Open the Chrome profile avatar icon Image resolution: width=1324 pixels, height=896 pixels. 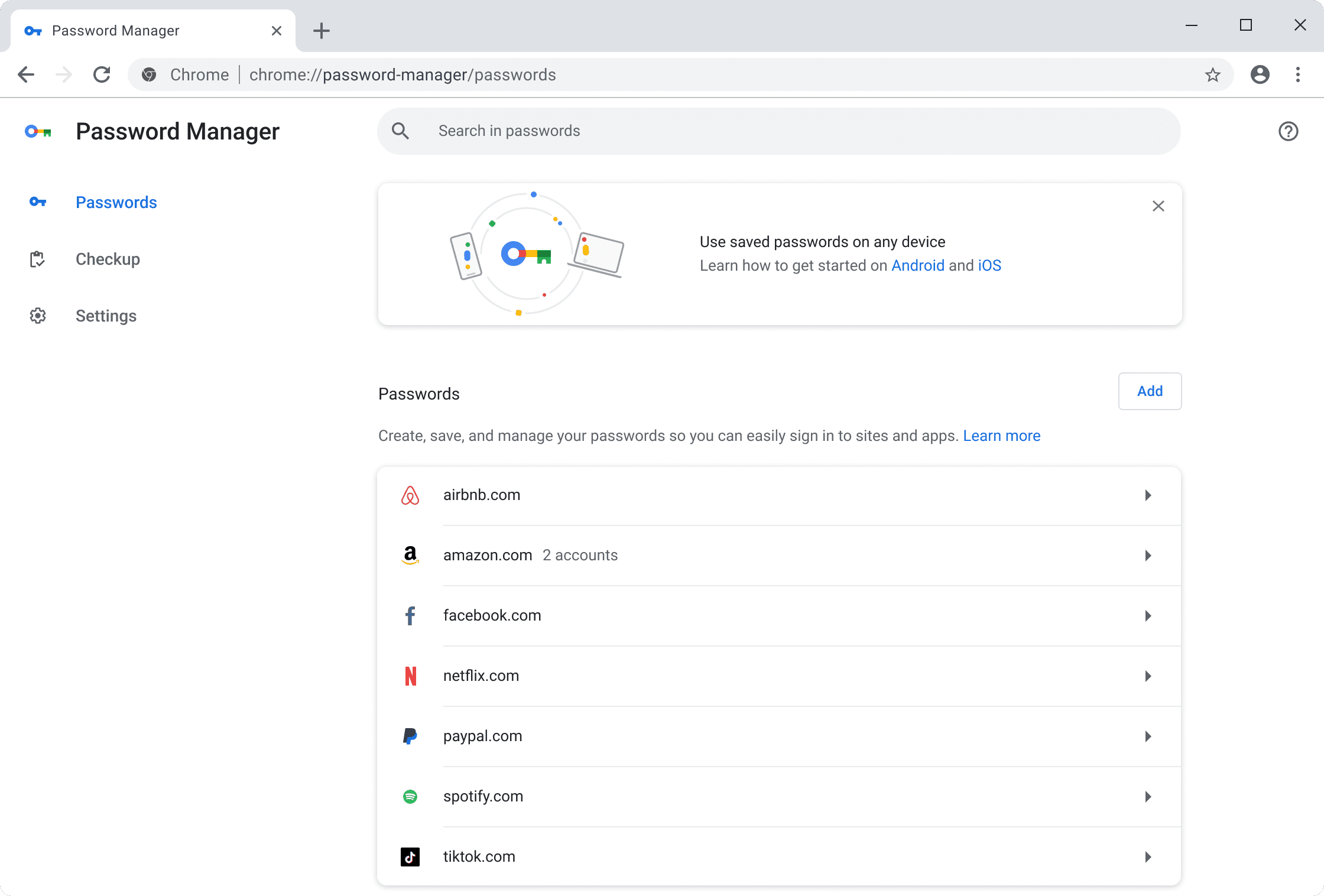point(1260,75)
